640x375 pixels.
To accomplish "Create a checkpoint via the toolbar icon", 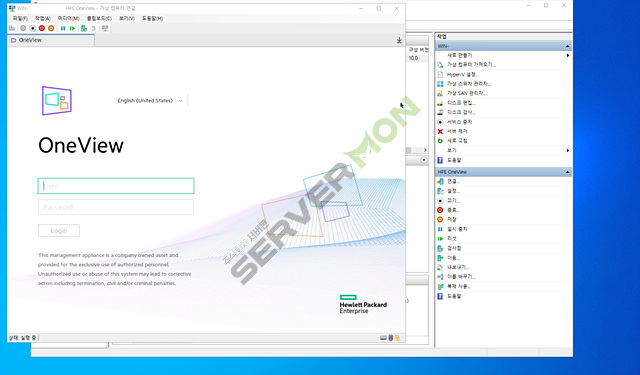I will [84, 28].
